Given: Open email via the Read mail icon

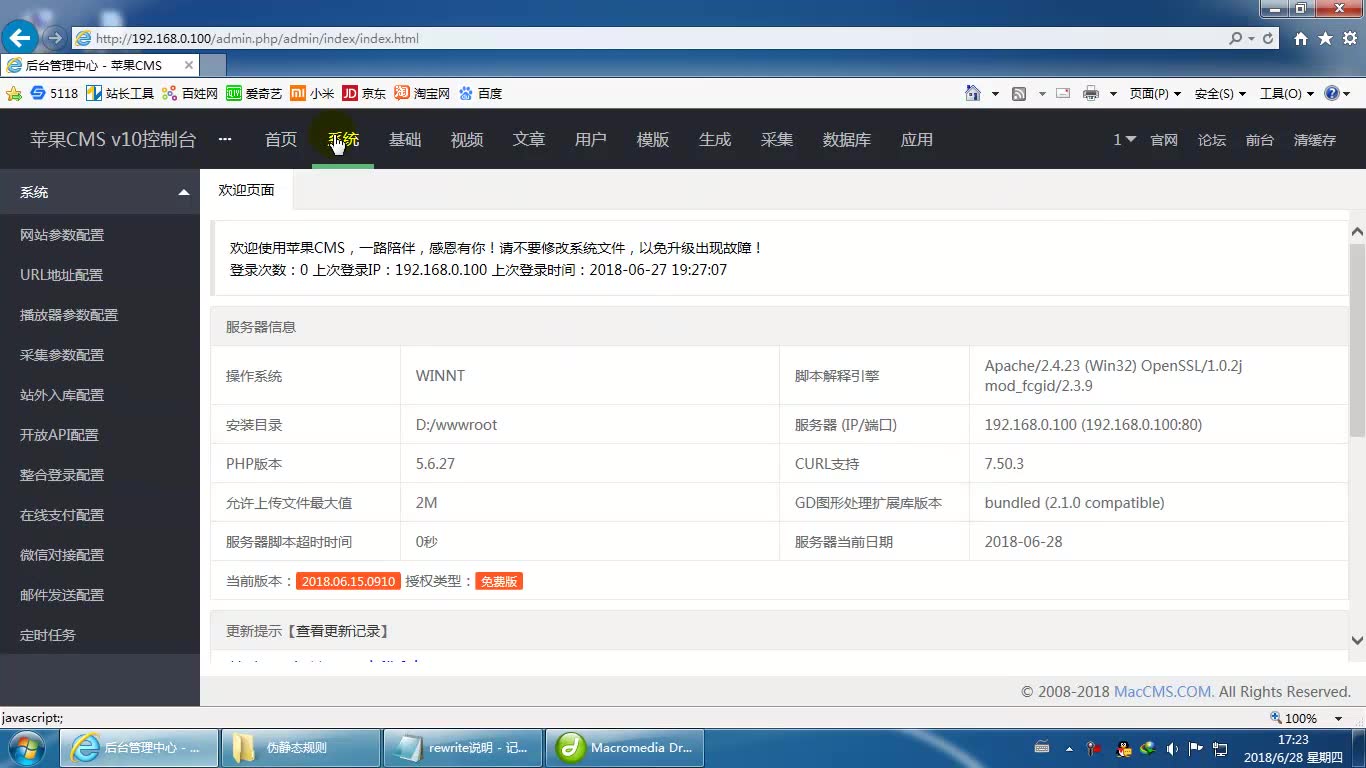Looking at the screenshot, I should [x=1062, y=92].
